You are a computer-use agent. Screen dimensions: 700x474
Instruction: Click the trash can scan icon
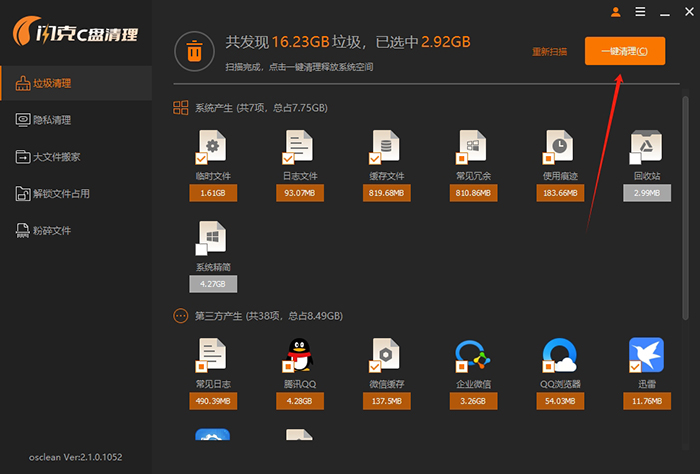tap(194, 51)
